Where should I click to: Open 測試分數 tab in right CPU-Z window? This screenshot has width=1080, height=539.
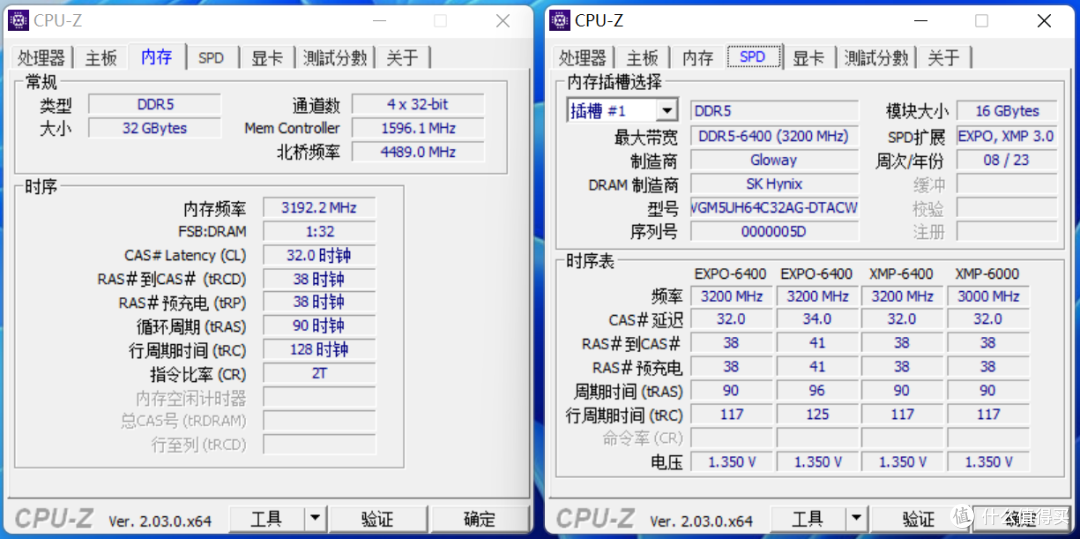[876, 58]
